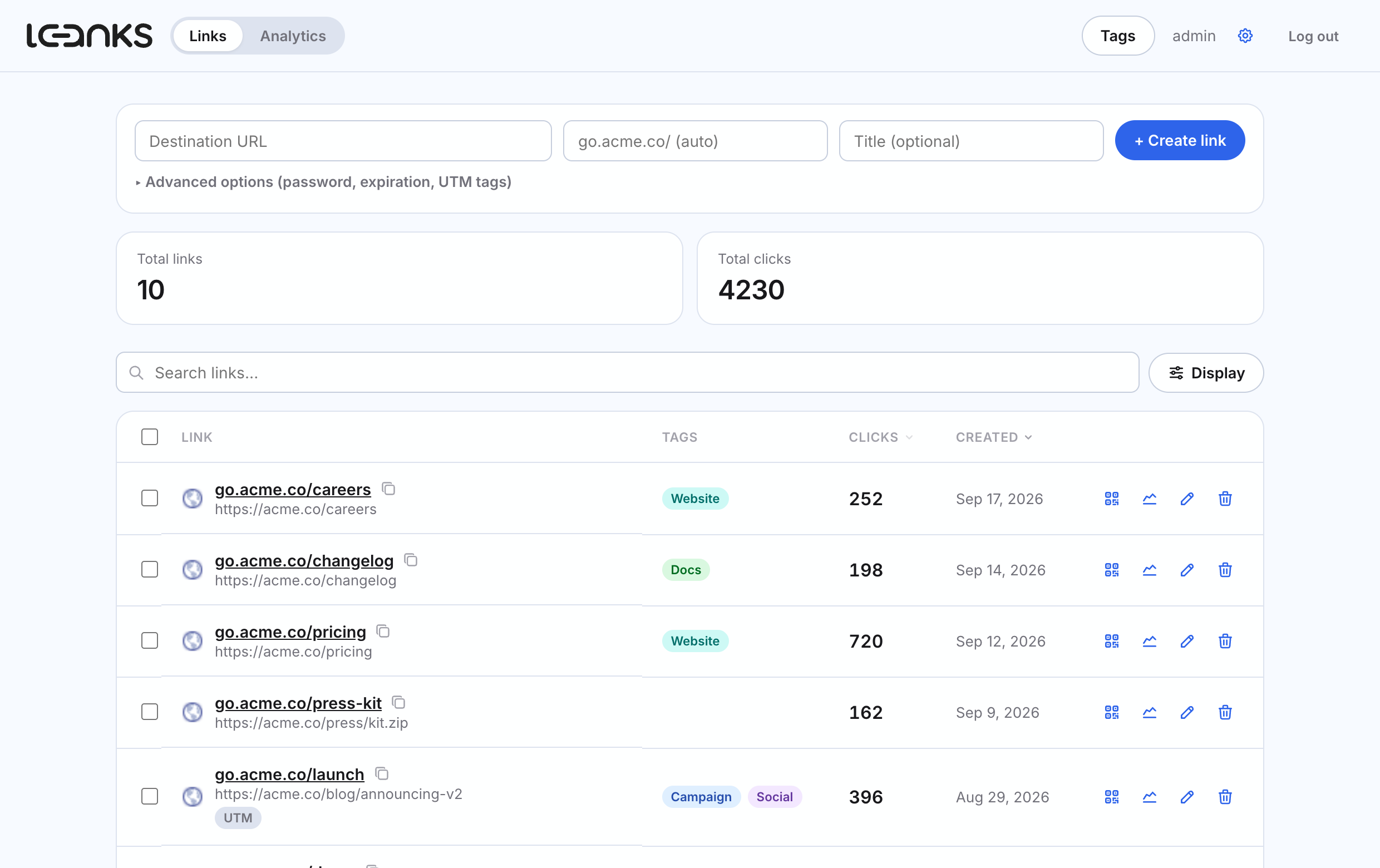This screenshot has width=1380, height=868.
Task: Tick the select-all checkbox in table header
Action: click(150, 437)
